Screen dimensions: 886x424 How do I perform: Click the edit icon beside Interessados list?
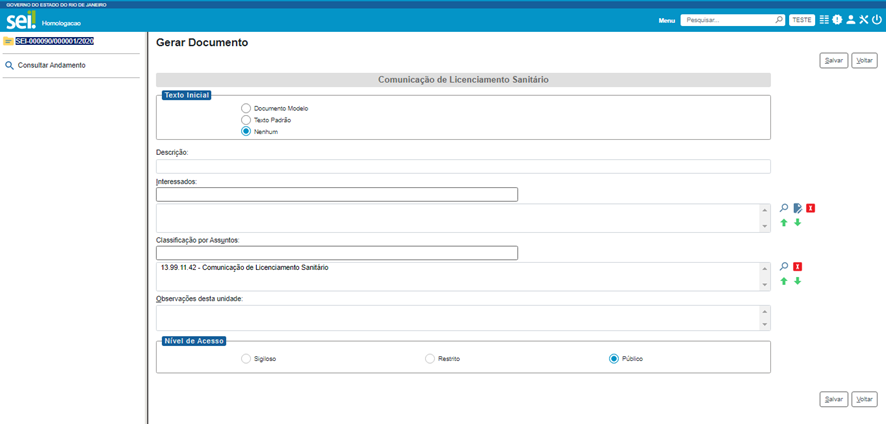click(x=797, y=208)
